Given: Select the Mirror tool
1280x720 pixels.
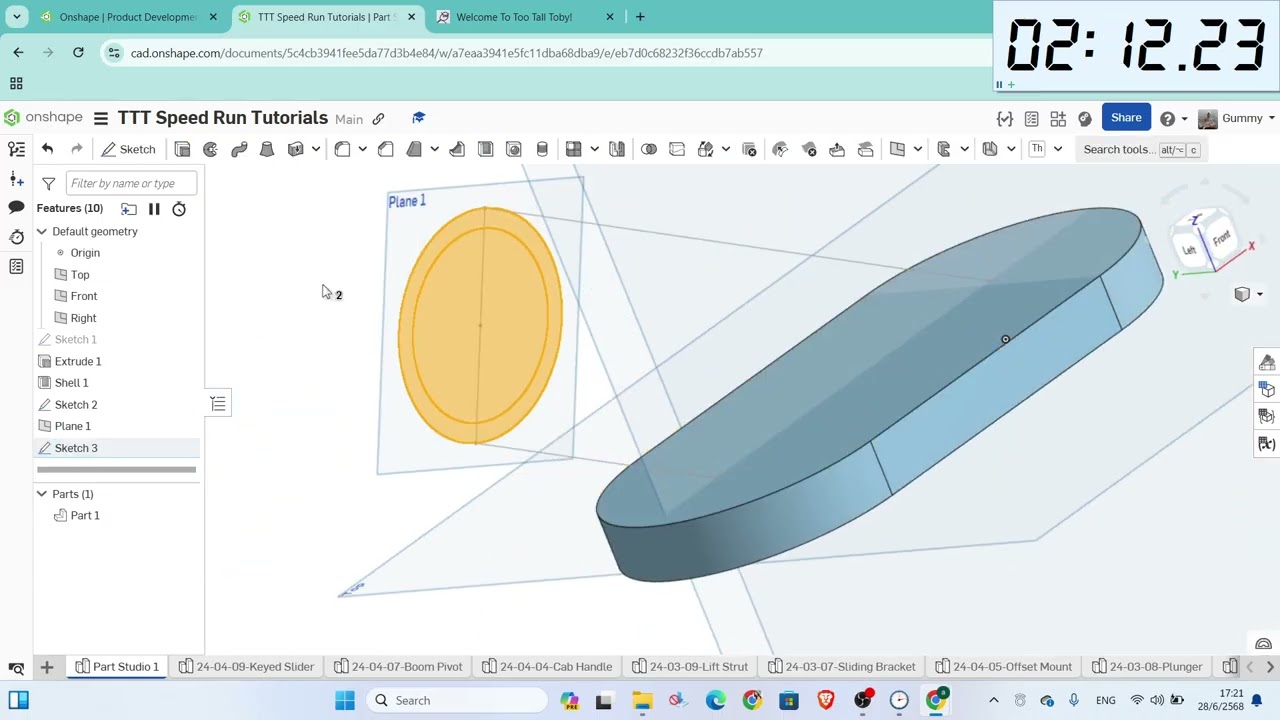Looking at the screenshot, I should tap(617, 149).
